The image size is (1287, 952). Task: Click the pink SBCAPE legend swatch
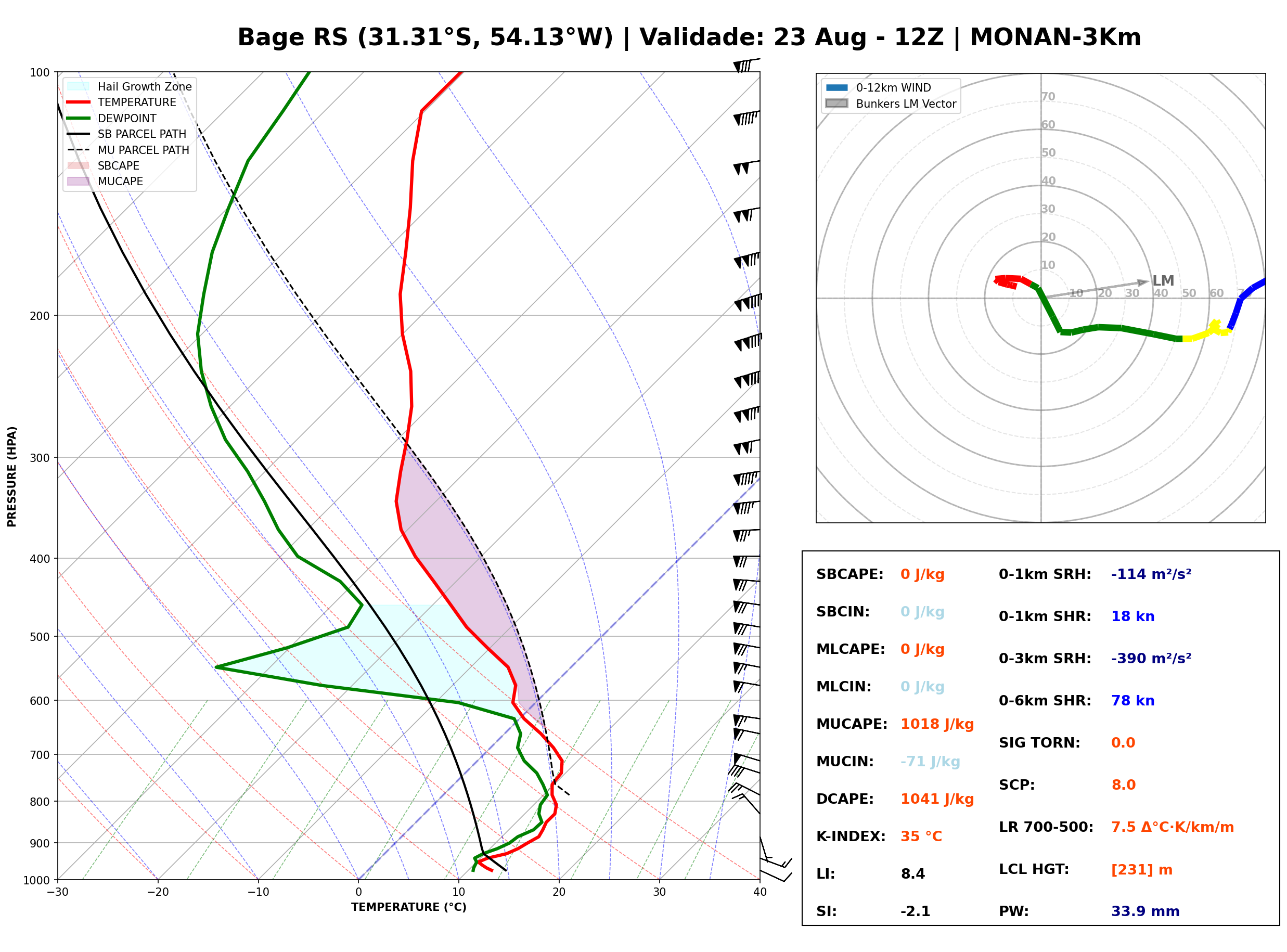click(79, 165)
